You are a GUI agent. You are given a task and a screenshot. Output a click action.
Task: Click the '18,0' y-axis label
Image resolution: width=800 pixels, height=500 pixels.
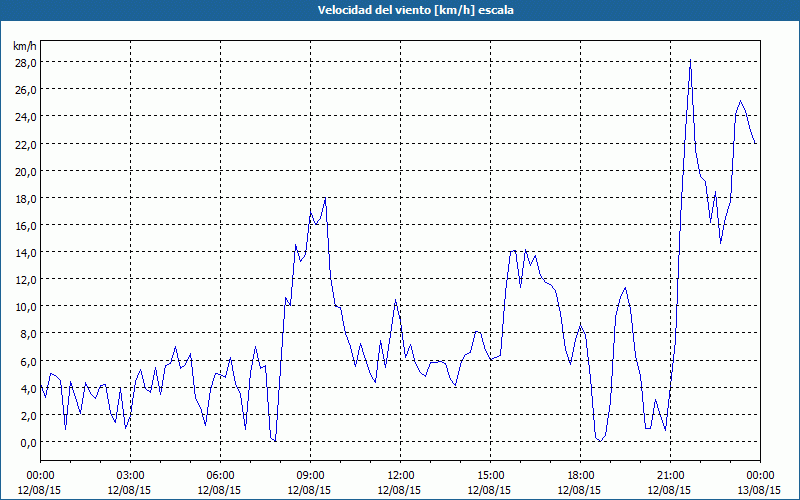pos(25,198)
